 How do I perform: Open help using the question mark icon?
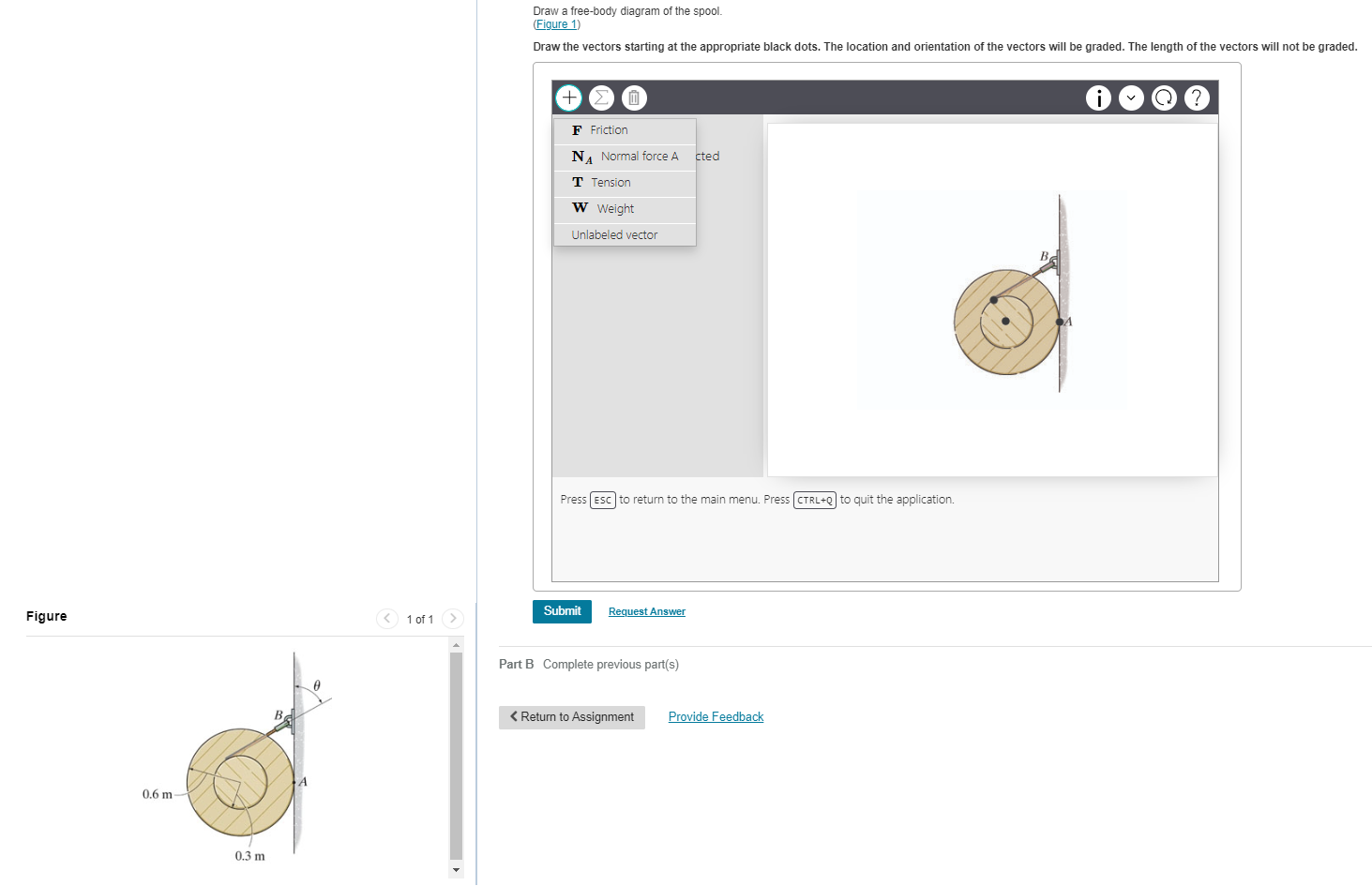tap(1197, 98)
